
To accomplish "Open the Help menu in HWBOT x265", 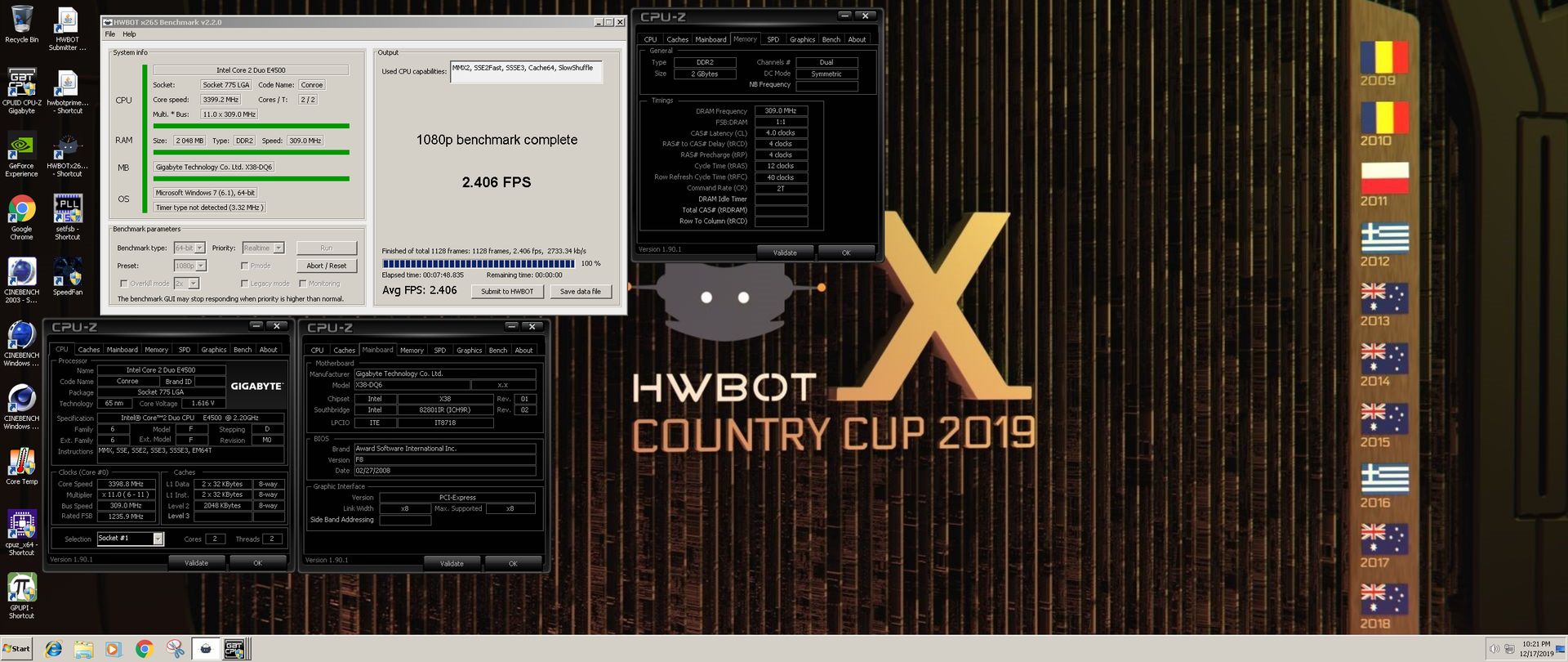I will coord(129,34).
